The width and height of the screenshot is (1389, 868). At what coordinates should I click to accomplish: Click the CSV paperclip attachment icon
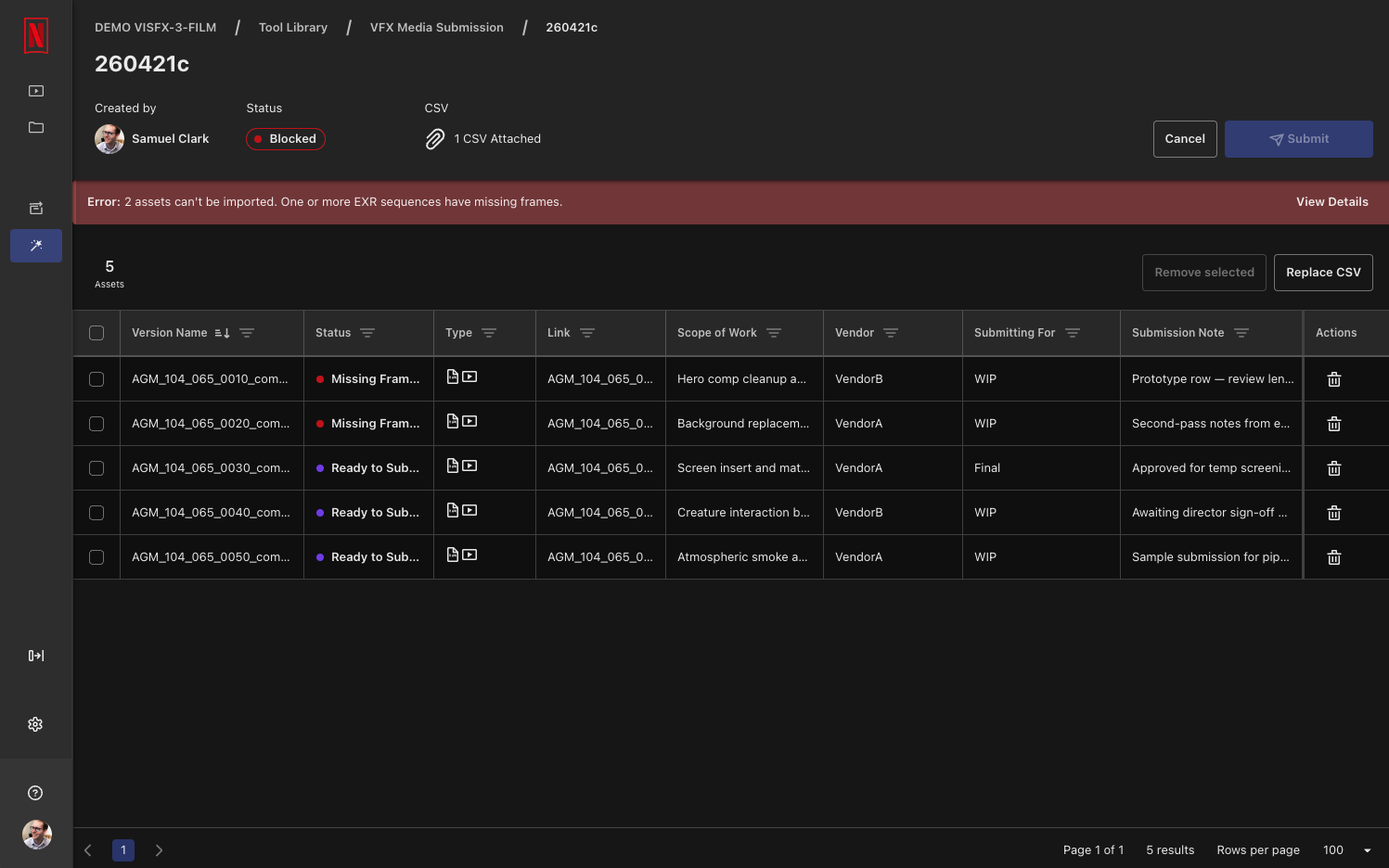435,139
